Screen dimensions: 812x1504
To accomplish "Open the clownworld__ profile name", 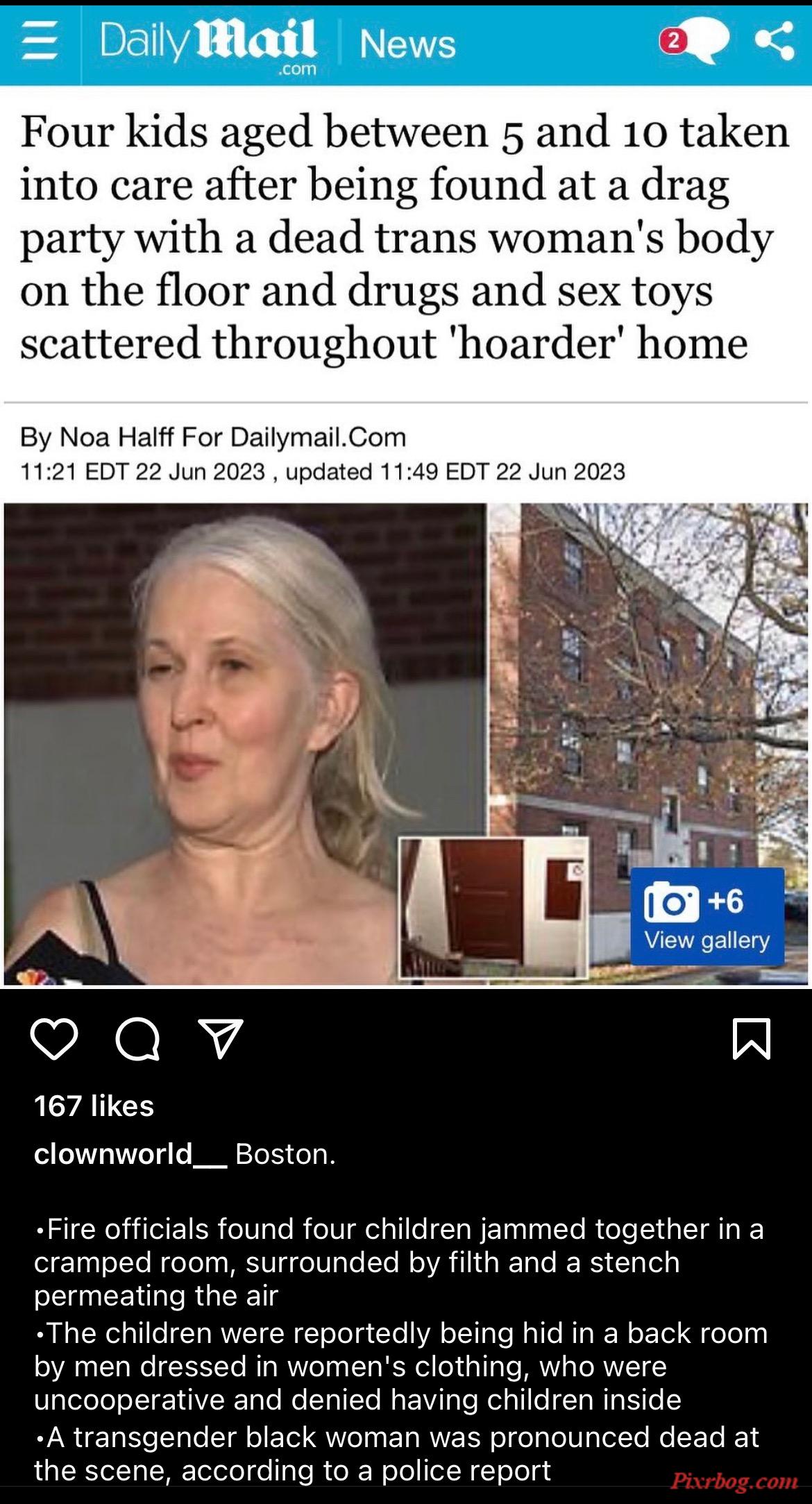I will (130, 1154).
